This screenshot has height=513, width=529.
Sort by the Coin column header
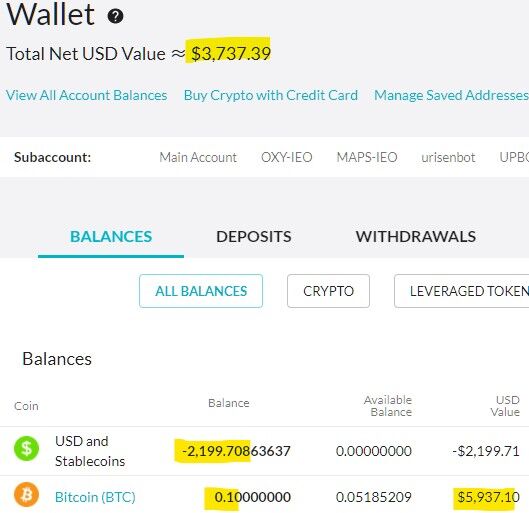pyautogui.click(x=26, y=406)
